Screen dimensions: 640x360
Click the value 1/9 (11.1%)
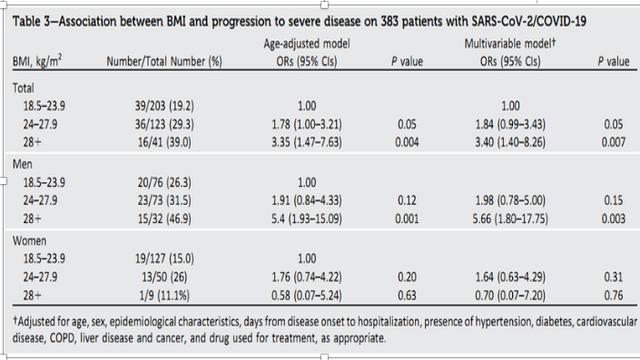[x=164, y=295]
